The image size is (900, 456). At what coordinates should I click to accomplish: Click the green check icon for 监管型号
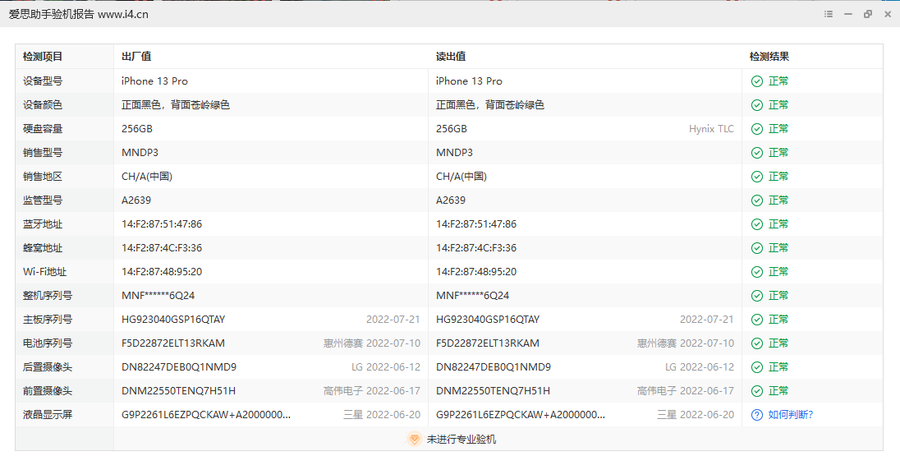(x=757, y=200)
